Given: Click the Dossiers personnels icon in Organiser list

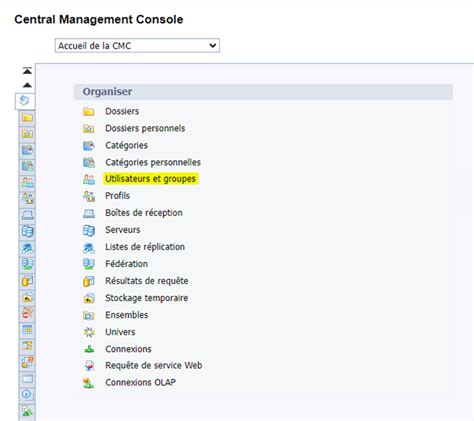Looking at the screenshot, I should coord(89,129).
